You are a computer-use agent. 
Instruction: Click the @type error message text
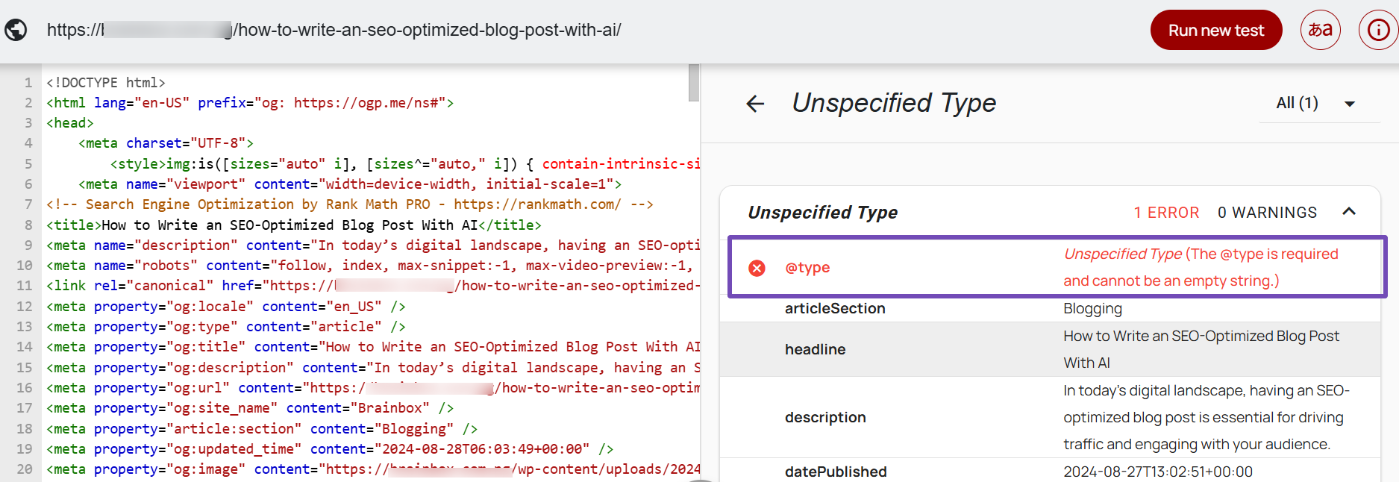(1200, 268)
